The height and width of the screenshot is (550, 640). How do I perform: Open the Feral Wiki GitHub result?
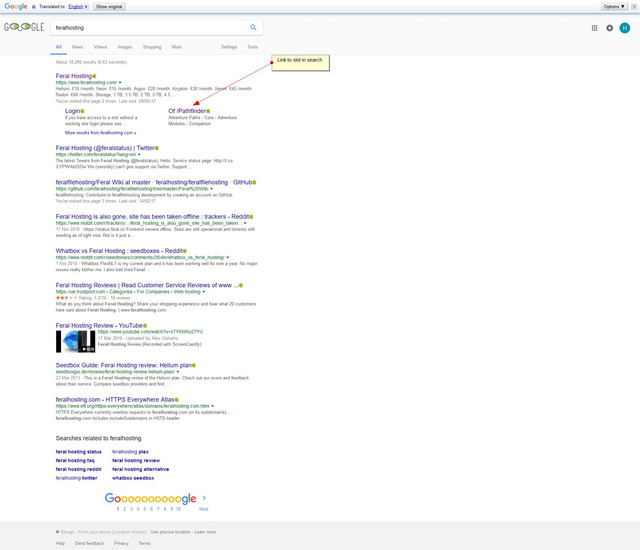coord(154,182)
